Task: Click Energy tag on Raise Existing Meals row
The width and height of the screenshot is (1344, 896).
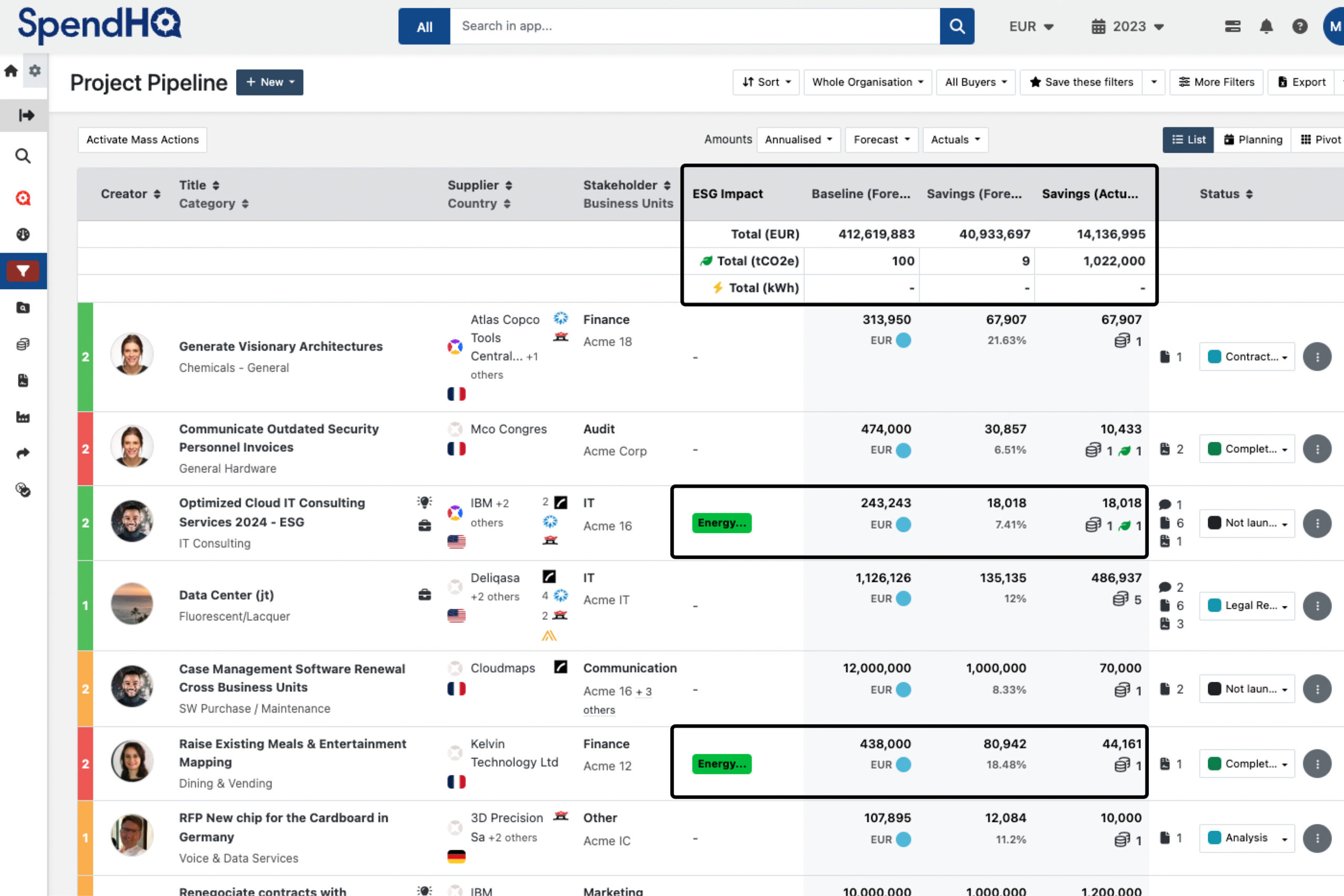Action: point(722,764)
